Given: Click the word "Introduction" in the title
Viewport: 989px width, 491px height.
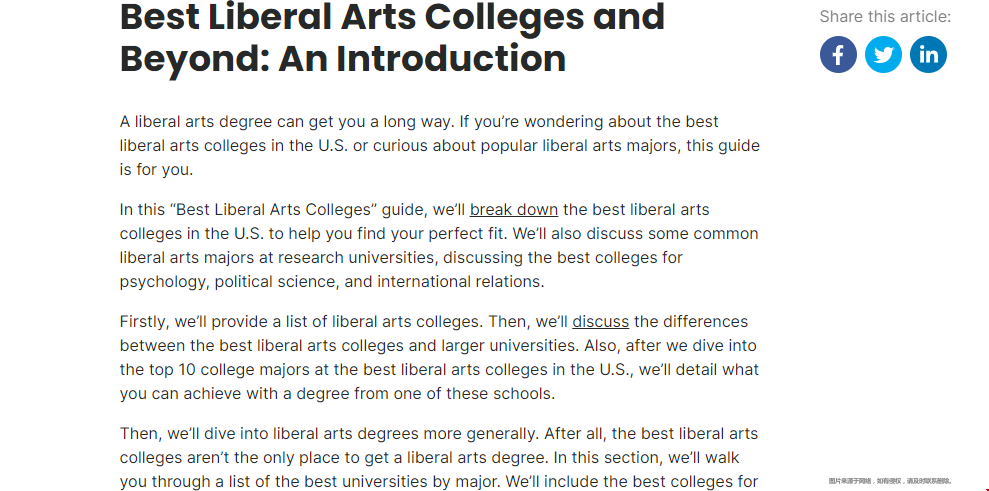Looking at the screenshot, I should [422, 58].
